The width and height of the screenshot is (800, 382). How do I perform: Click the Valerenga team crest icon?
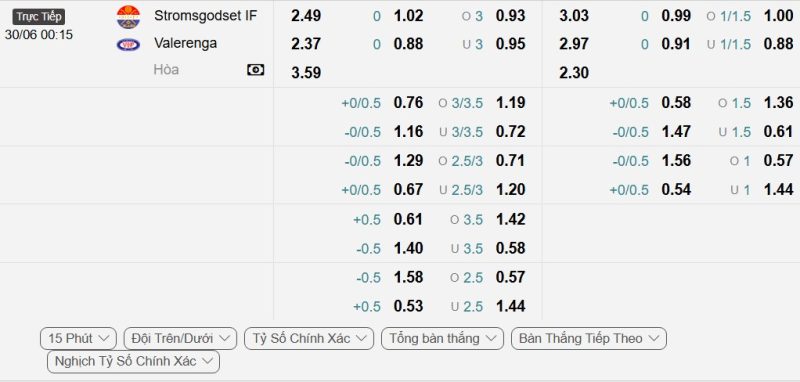coord(128,45)
